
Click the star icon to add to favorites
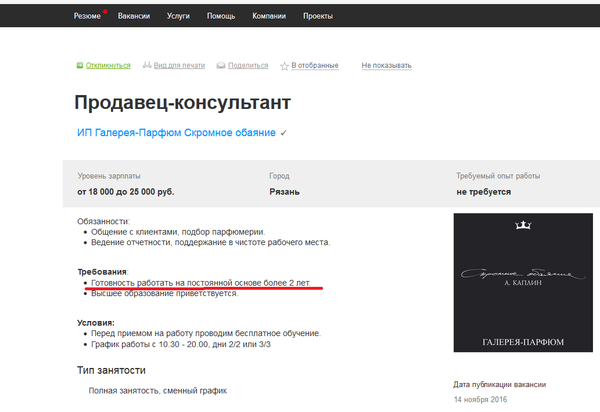(x=284, y=66)
